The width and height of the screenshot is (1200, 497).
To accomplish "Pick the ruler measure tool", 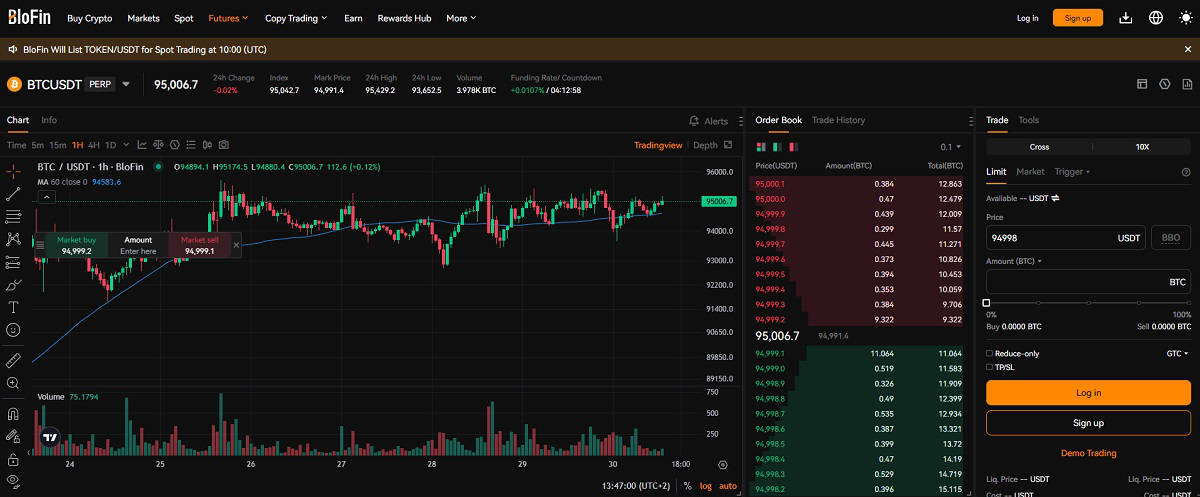I will click(x=14, y=359).
